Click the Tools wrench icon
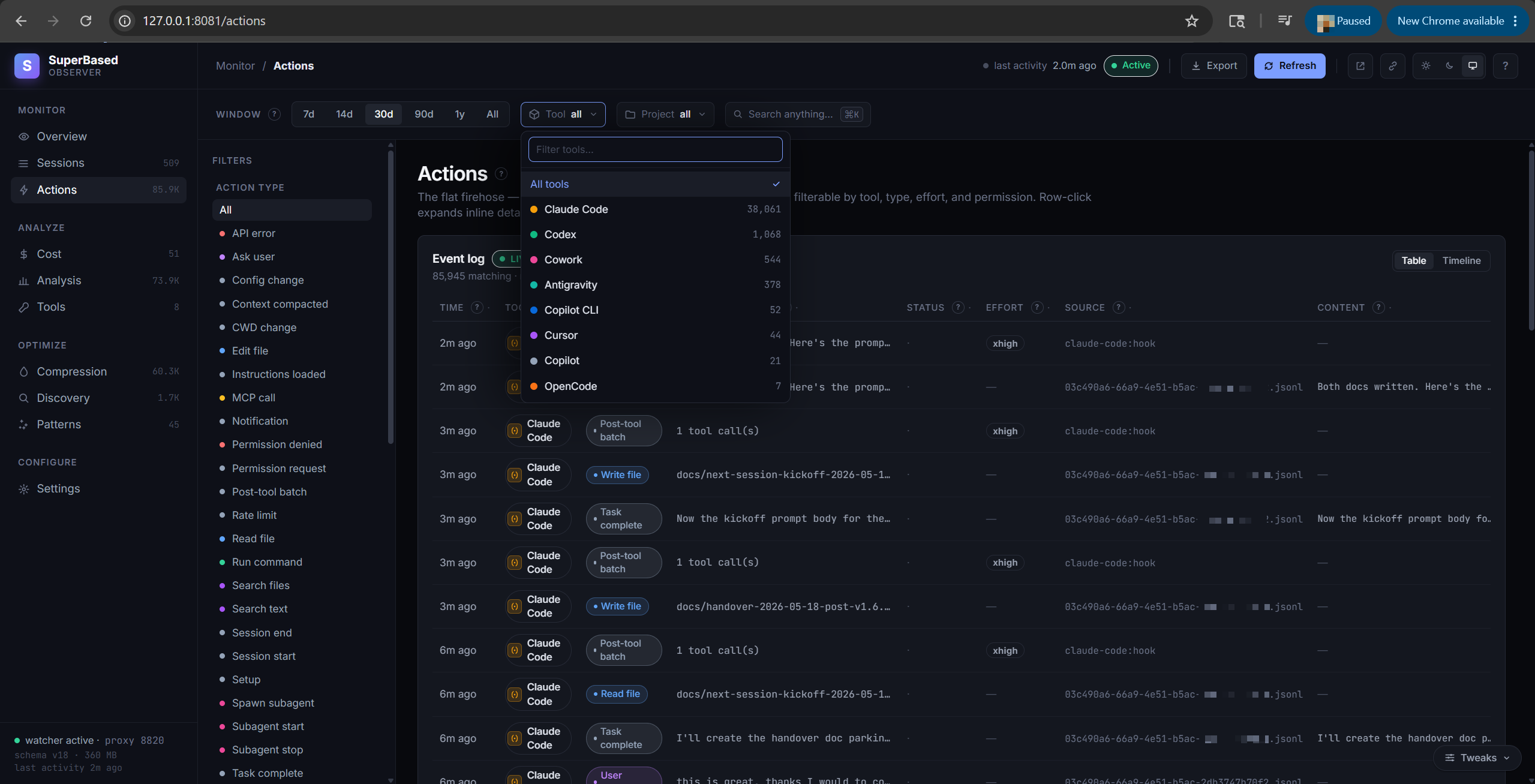Viewport: 1535px width, 784px height. [23, 307]
